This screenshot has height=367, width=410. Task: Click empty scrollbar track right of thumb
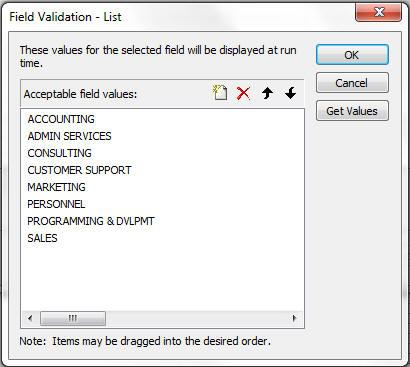click(x=197, y=318)
